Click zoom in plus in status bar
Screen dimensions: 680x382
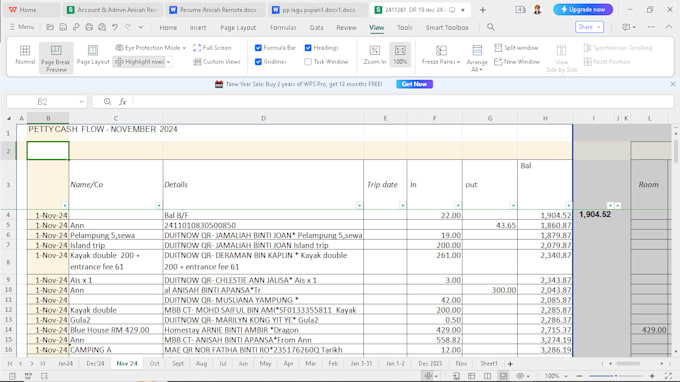[x=652, y=376]
